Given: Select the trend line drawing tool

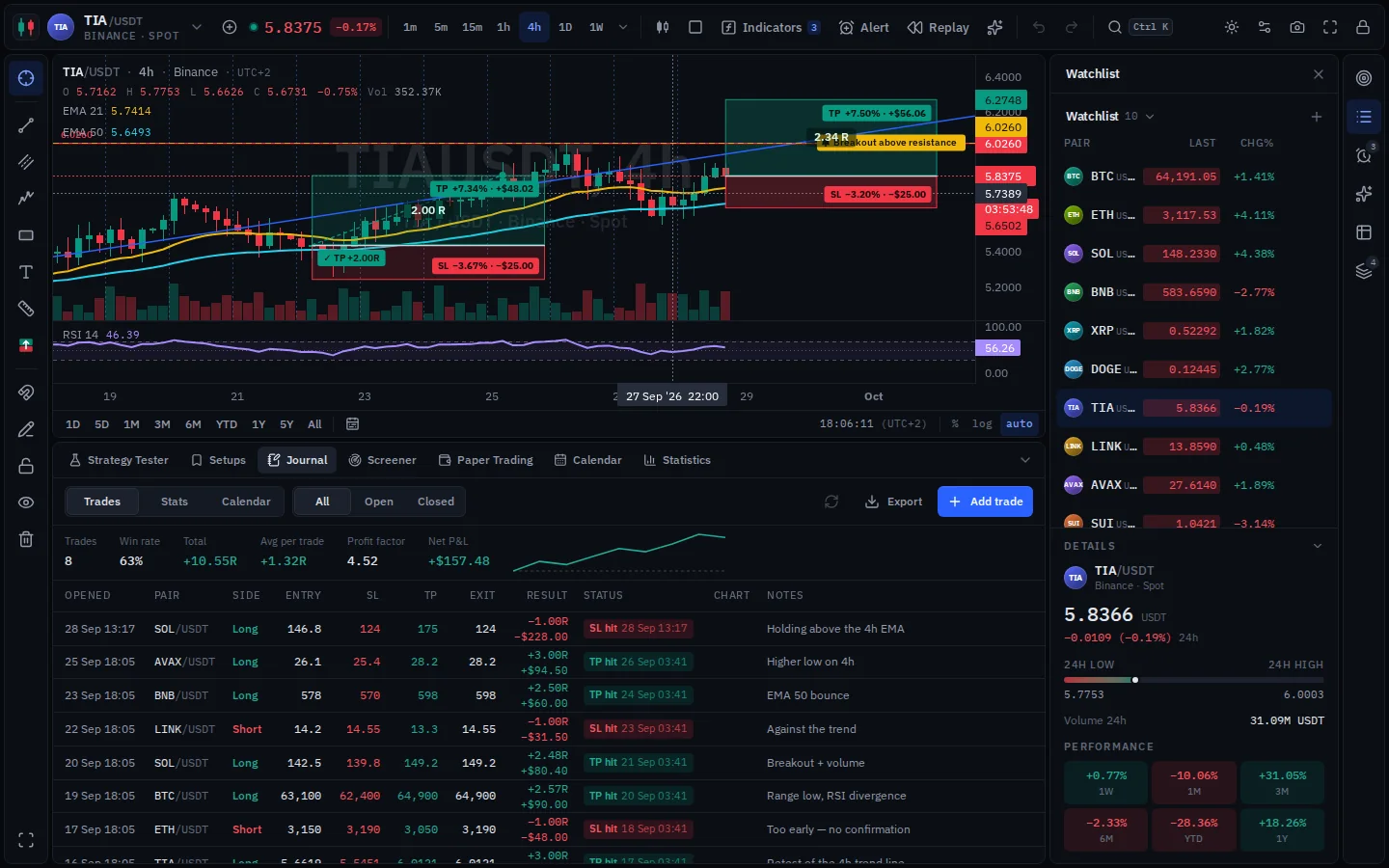Looking at the screenshot, I should [x=26, y=125].
